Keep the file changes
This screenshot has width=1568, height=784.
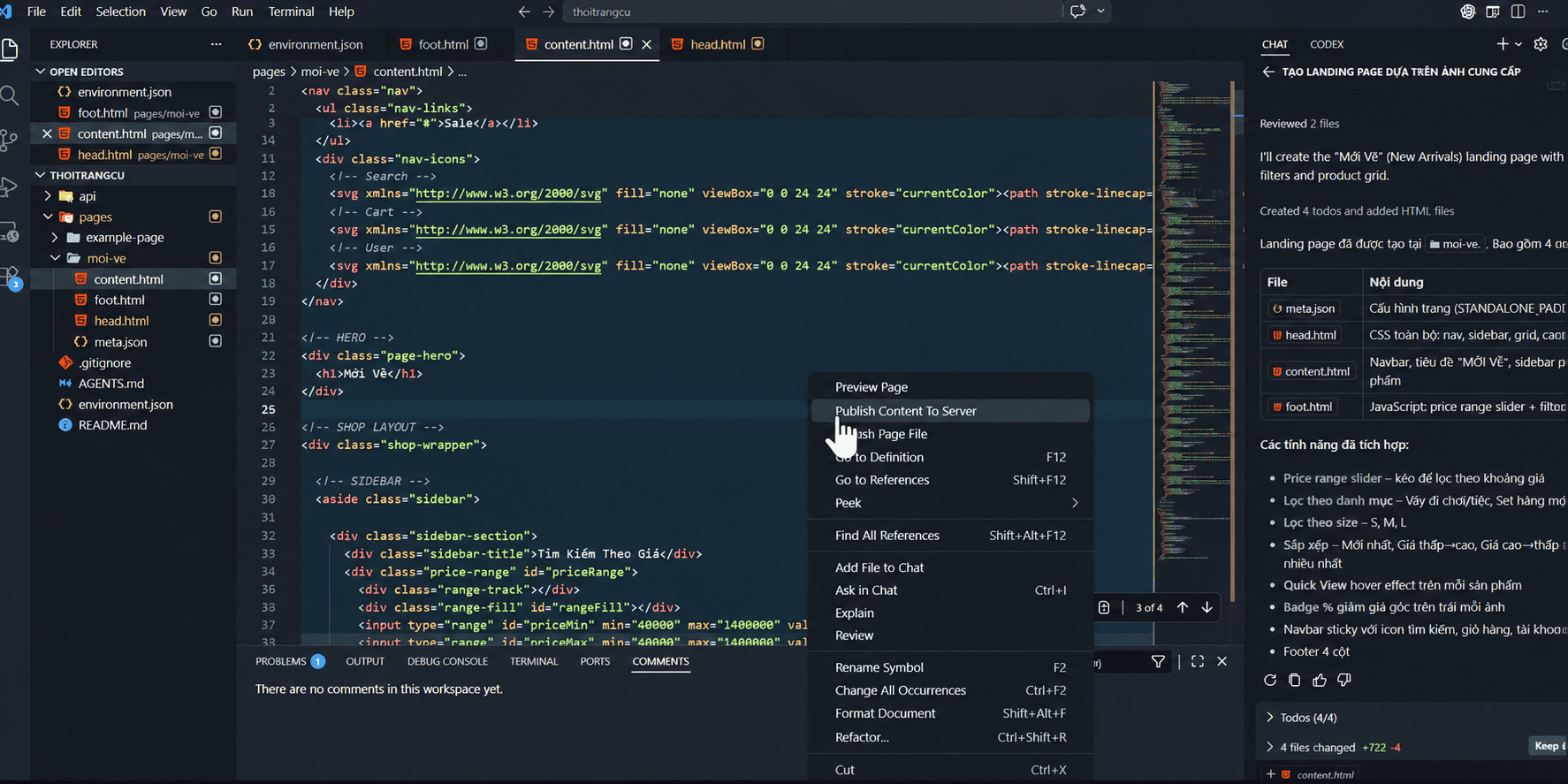(x=1548, y=746)
